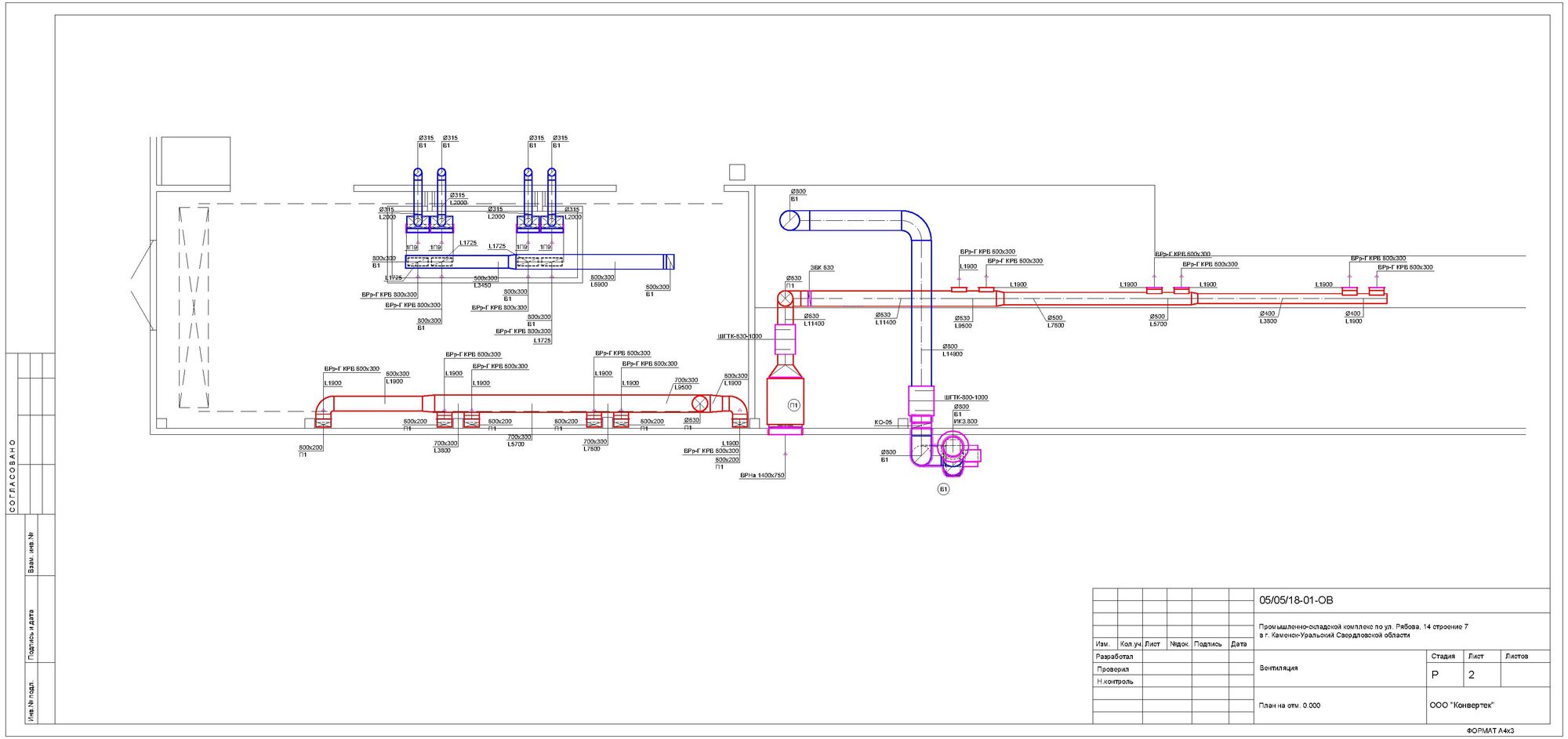
Task: Click the vertical 'Взам. инв. №' label
Action: [x=31, y=552]
